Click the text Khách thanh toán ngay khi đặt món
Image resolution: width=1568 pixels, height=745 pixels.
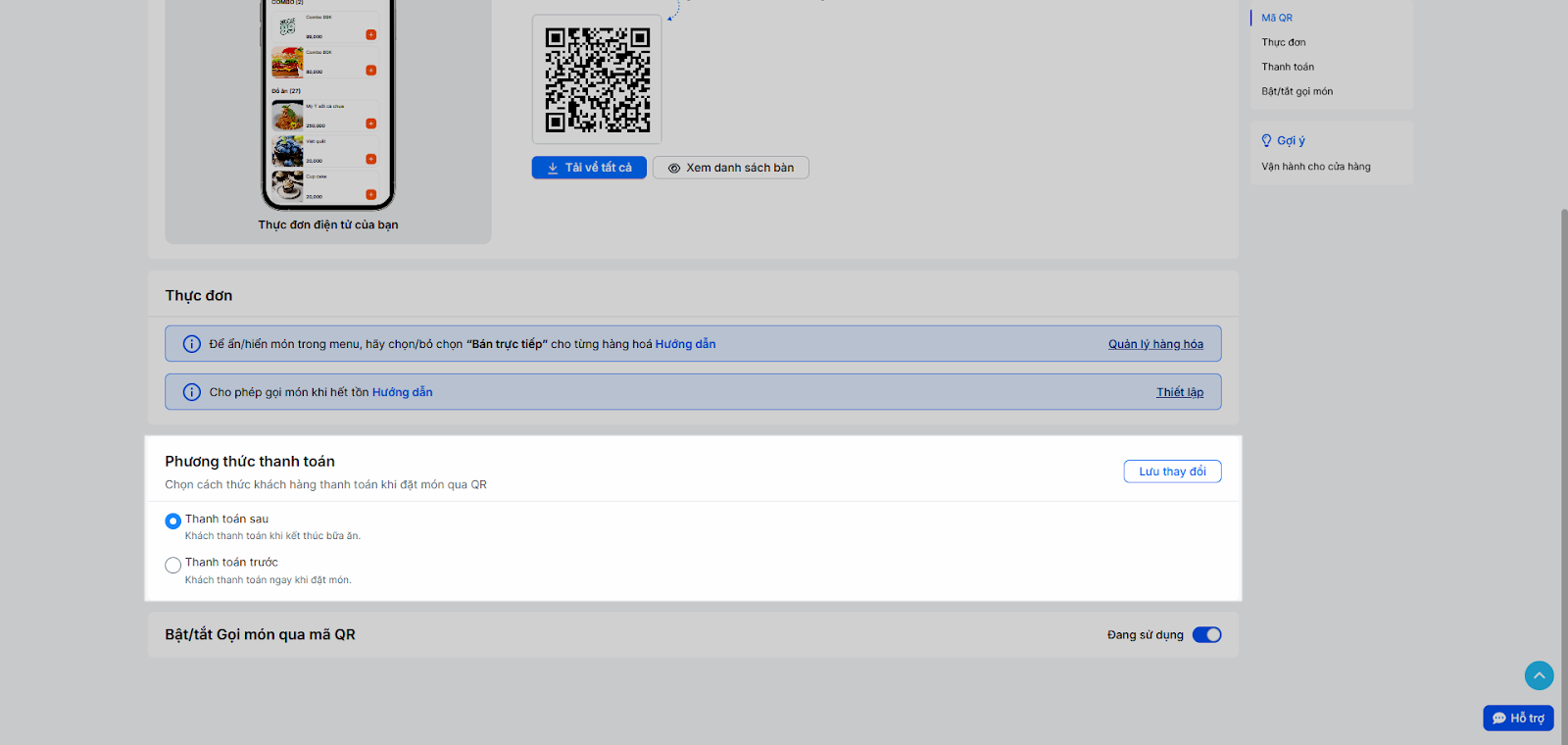click(268, 580)
